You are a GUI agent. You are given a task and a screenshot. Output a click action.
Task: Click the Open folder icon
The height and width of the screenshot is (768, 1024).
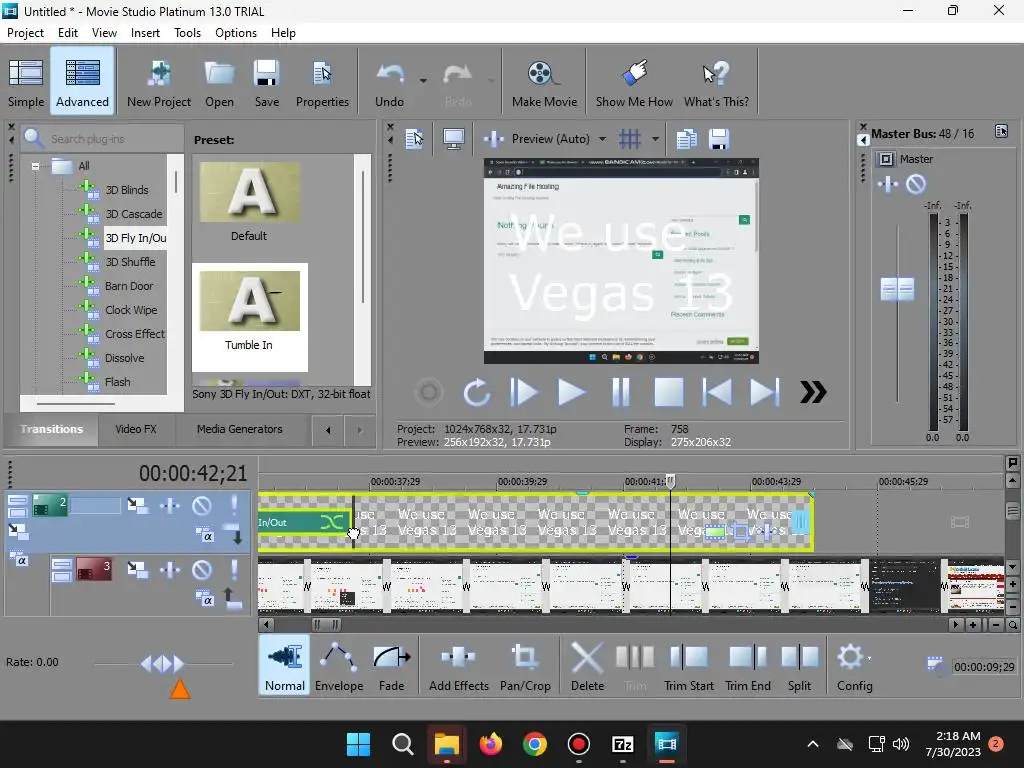pyautogui.click(x=219, y=82)
